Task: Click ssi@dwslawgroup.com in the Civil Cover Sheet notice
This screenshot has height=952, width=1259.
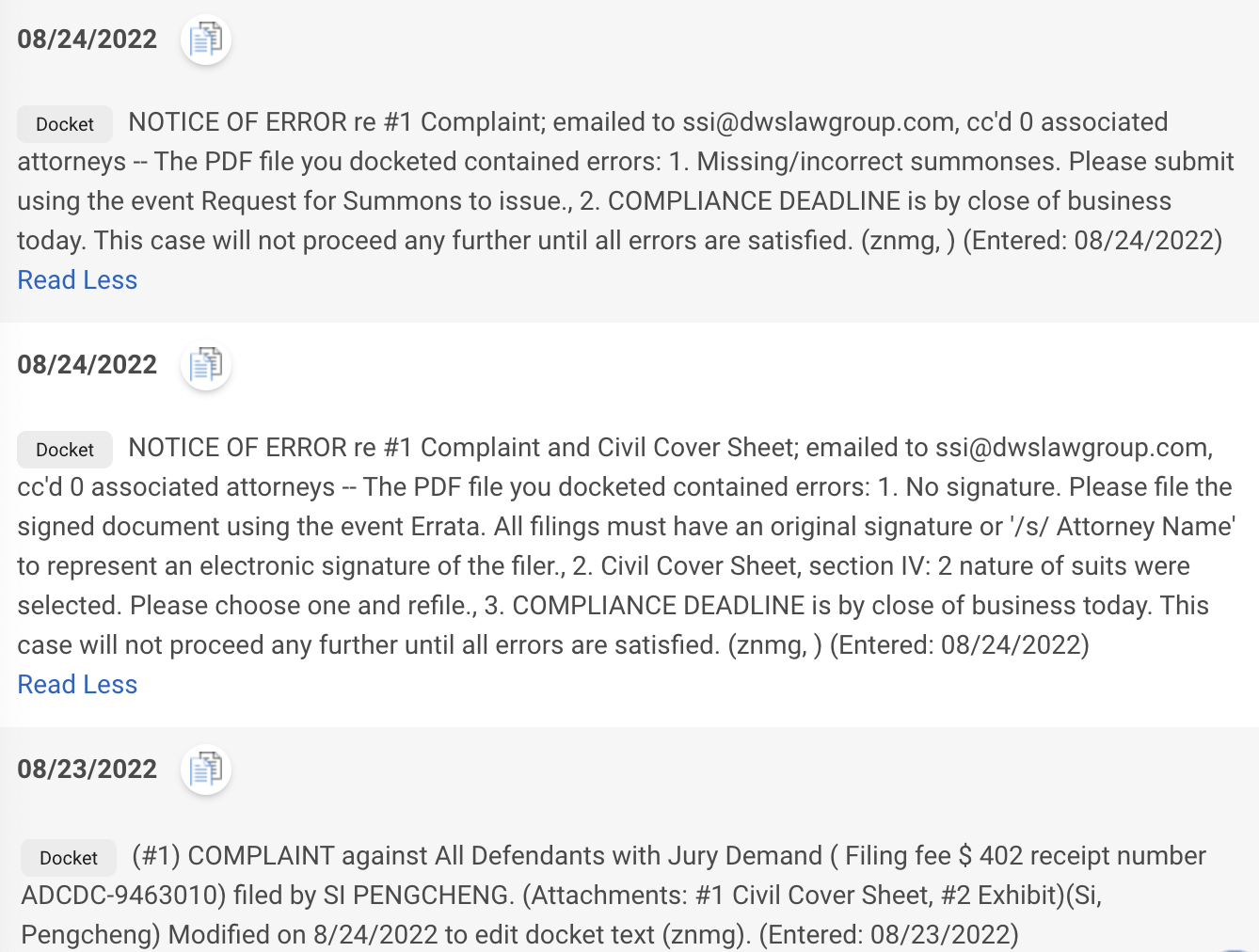Action: [1072, 448]
